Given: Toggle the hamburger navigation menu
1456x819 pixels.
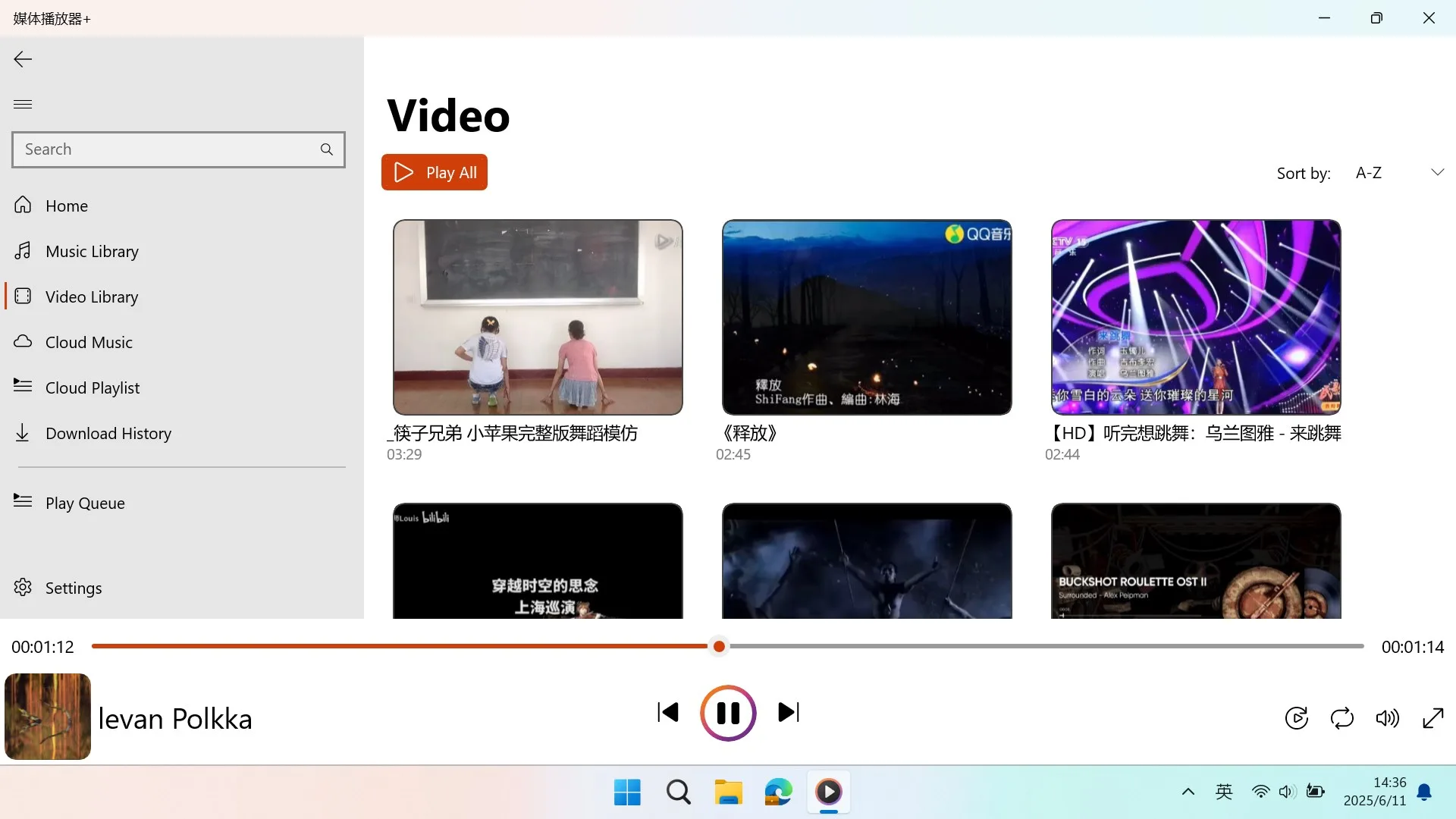Looking at the screenshot, I should coord(23,104).
